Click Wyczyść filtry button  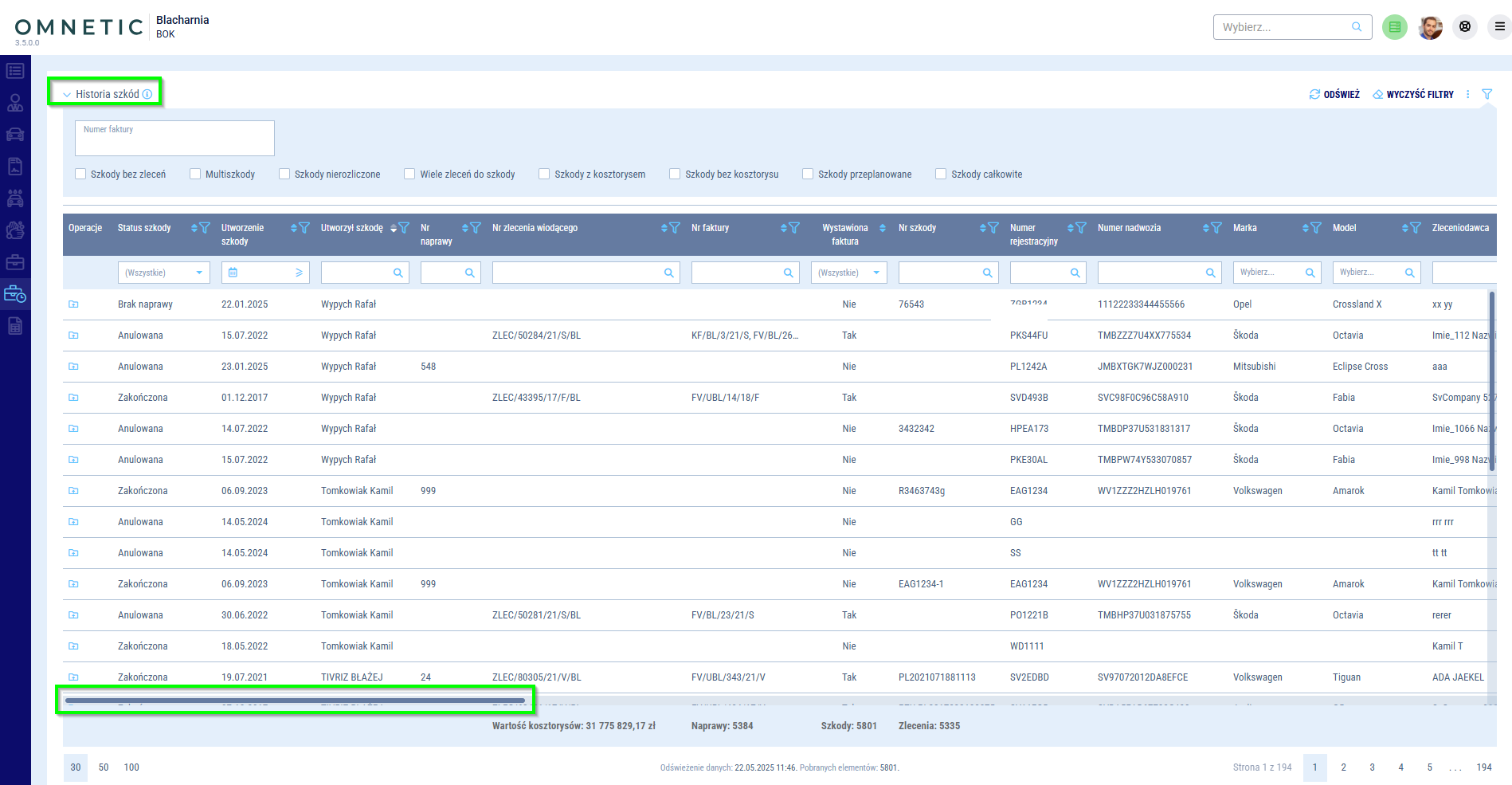[1413, 94]
